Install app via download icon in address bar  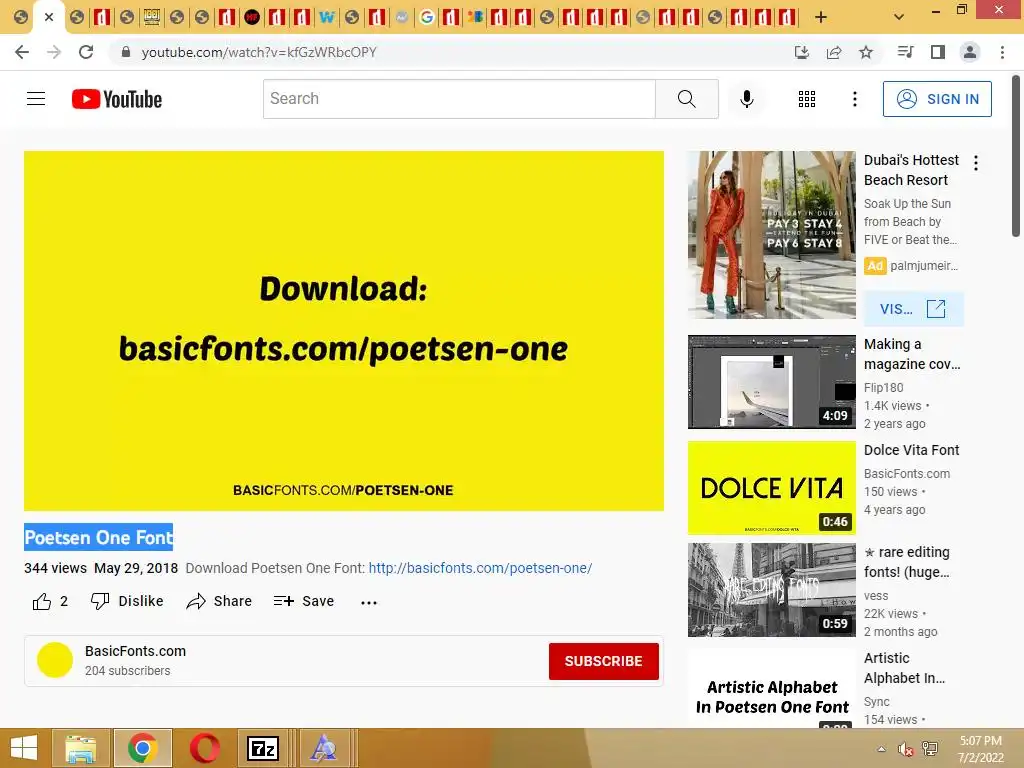point(801,52)
